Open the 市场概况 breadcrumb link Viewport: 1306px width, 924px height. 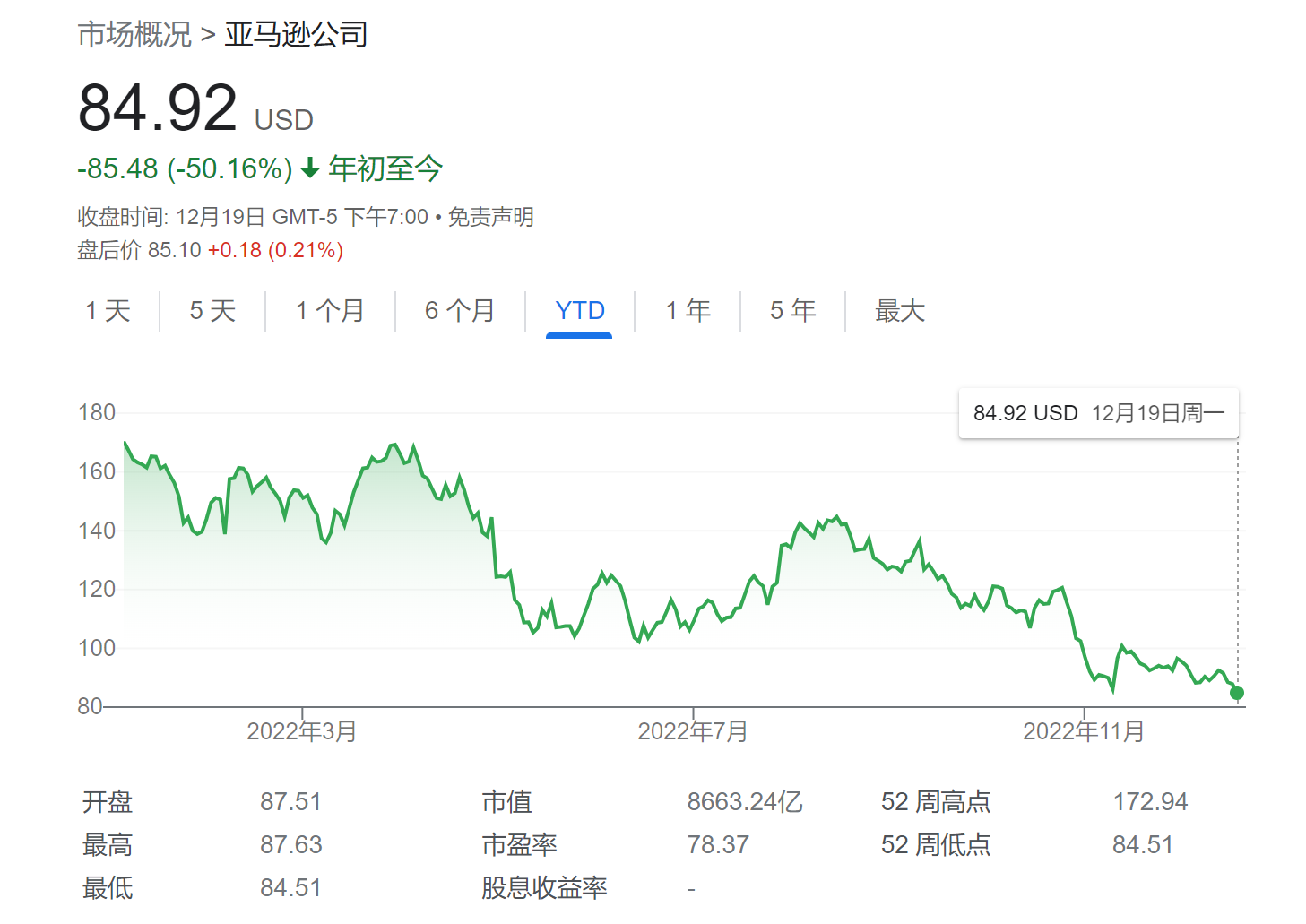point(133,34)
